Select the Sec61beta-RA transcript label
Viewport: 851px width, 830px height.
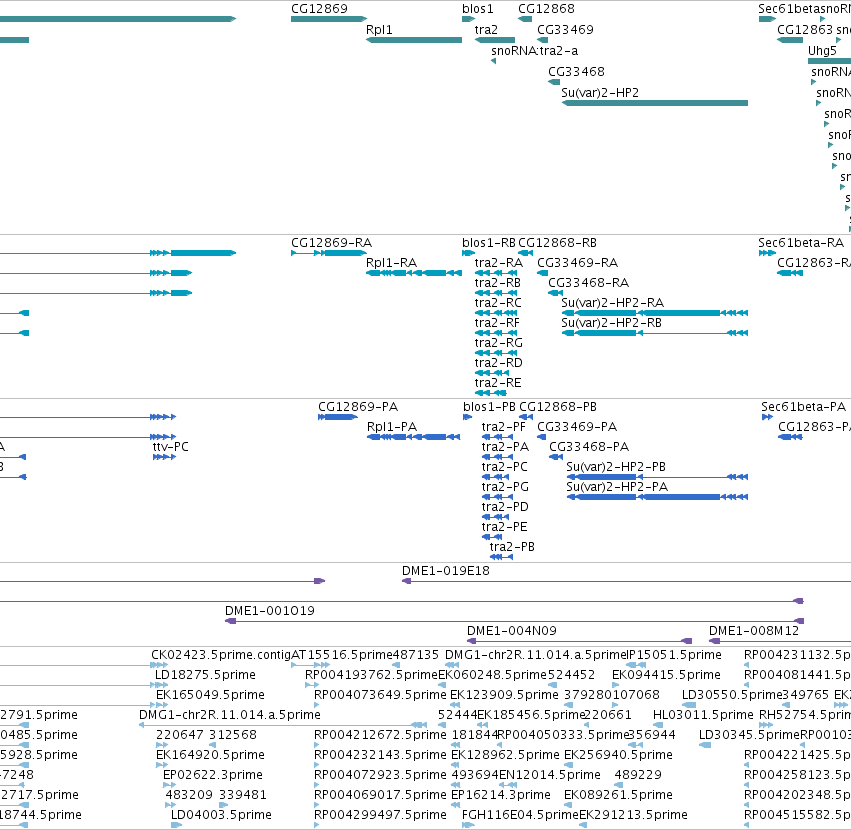pos(801,243)
